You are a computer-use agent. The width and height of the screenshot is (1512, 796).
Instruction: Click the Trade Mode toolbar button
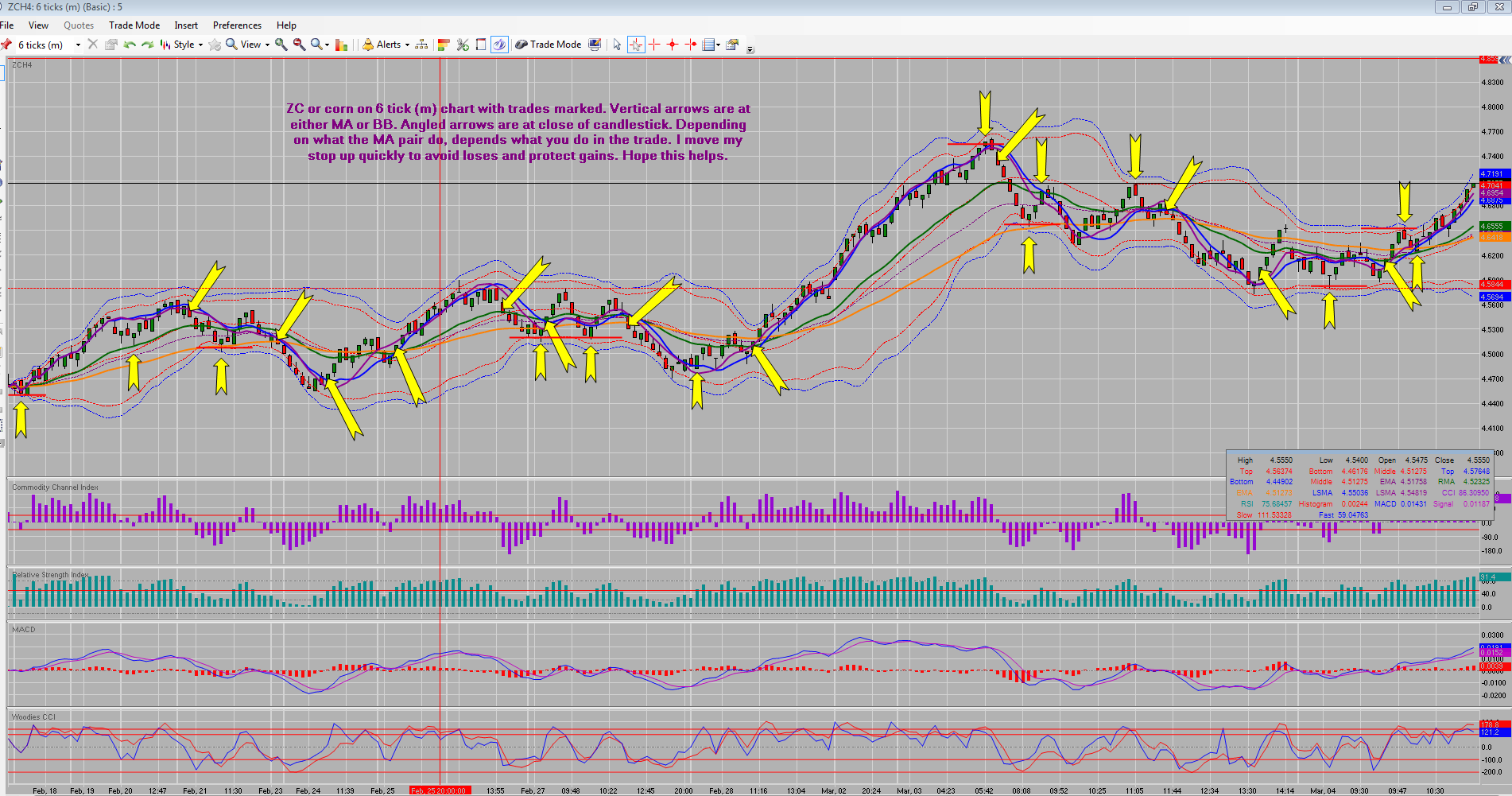(549, 45)
